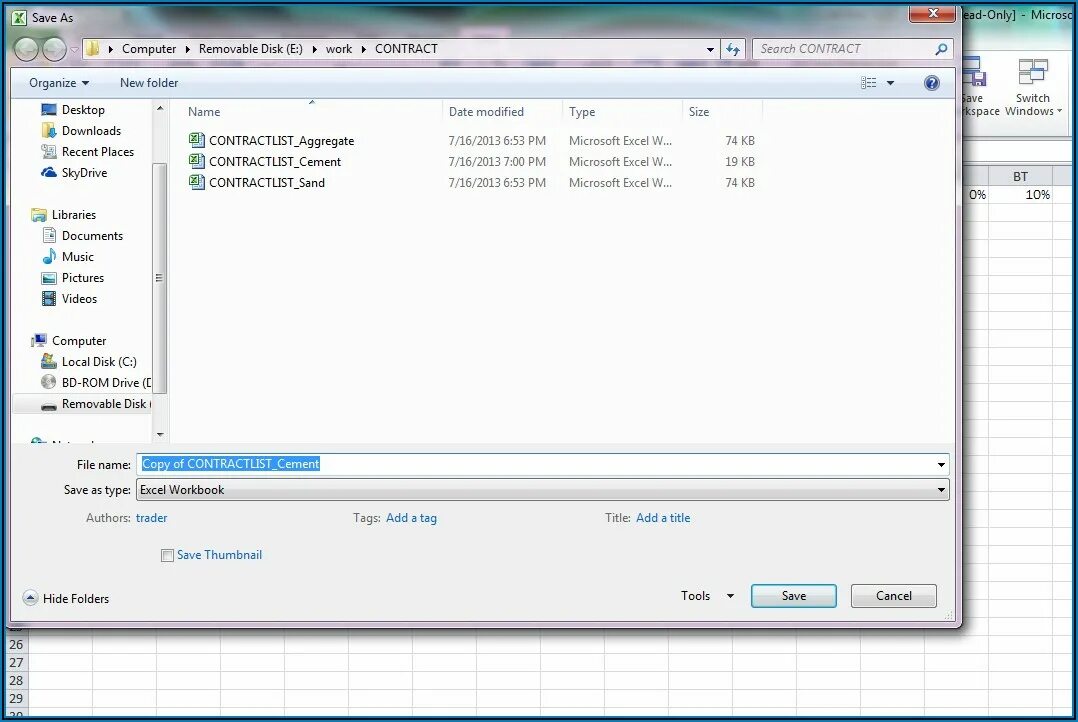Click the BD-ROM Drive disc icon

[x=49, y=382]
